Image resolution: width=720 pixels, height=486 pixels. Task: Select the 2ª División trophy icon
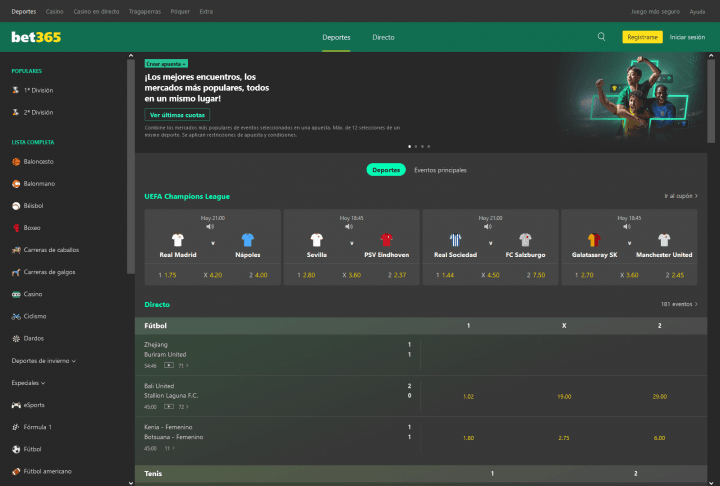click(16, 112)
